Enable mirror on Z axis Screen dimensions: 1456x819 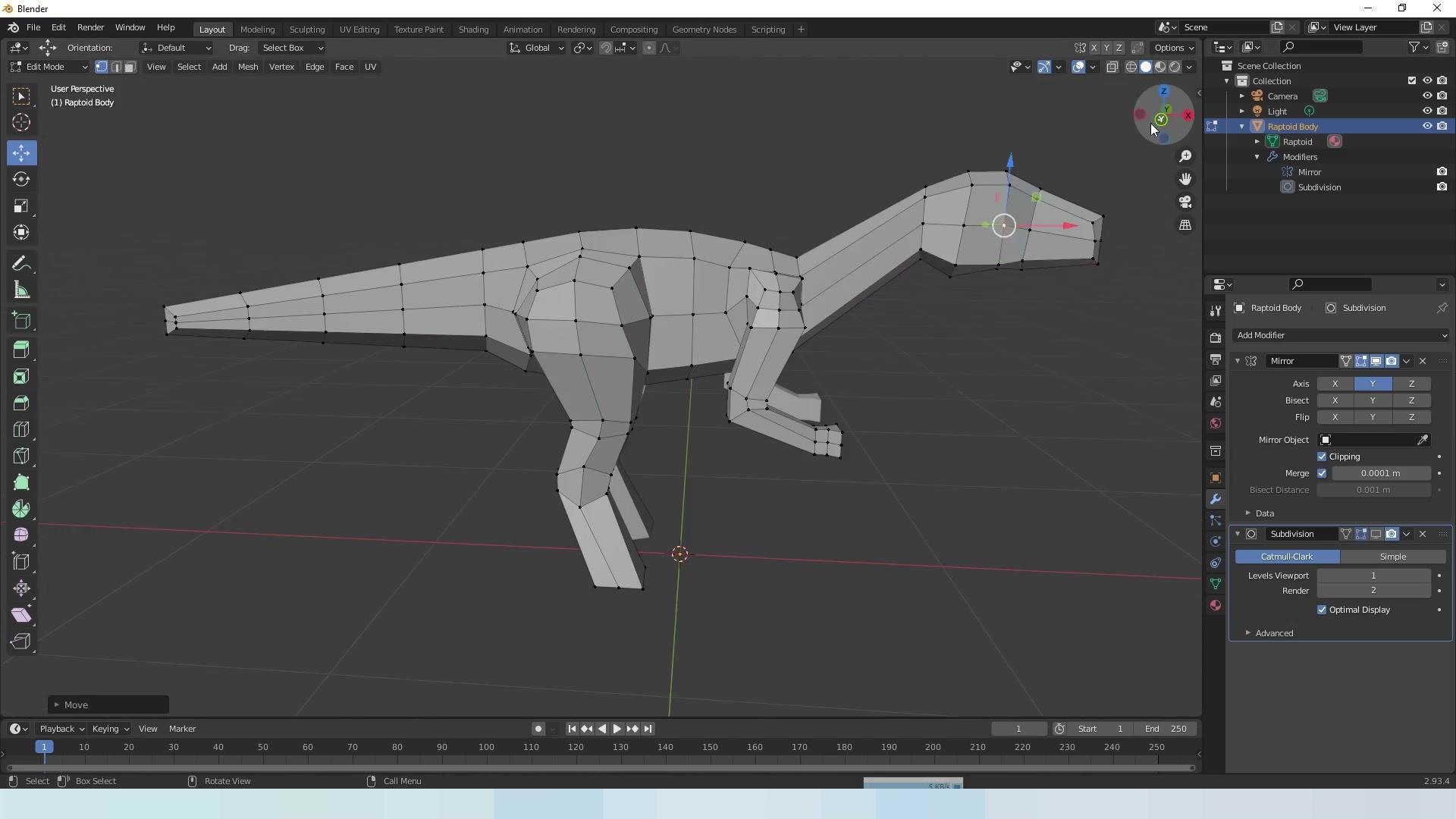click(1410, 384)
